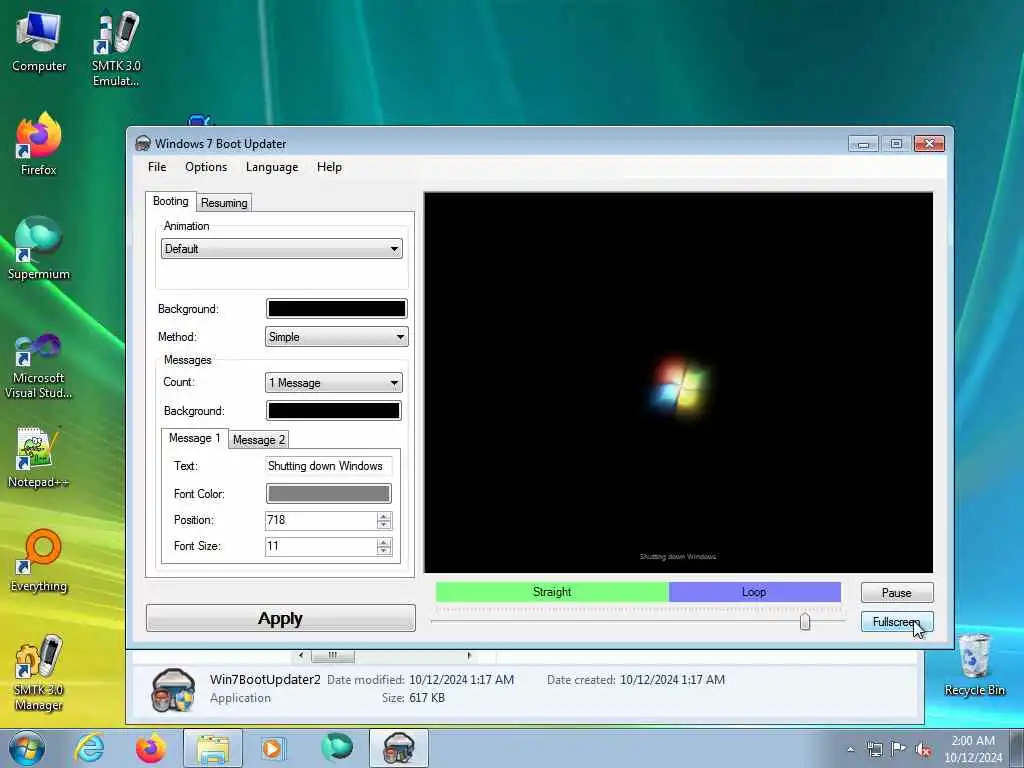This screenshot has width=1024, height=768.
Task: Open Internet Explorer from the taskbar
Action: tap(89, 748)
